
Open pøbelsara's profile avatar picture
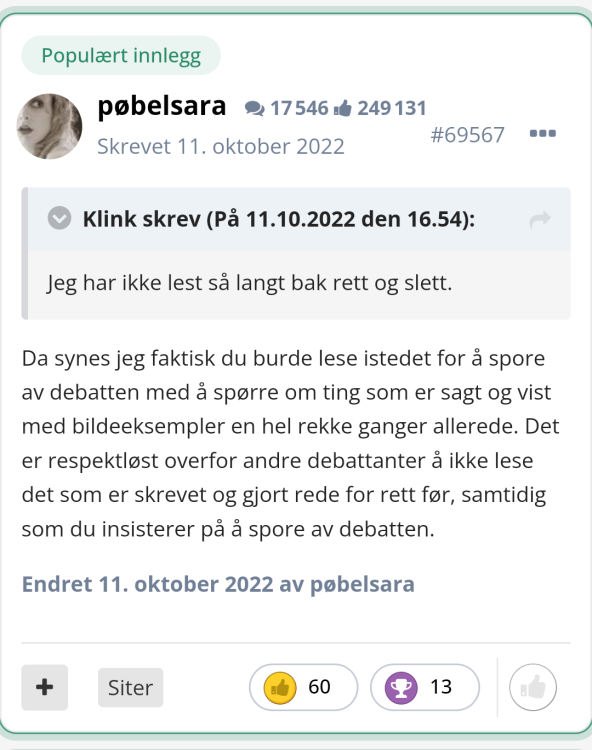[49, 126]
